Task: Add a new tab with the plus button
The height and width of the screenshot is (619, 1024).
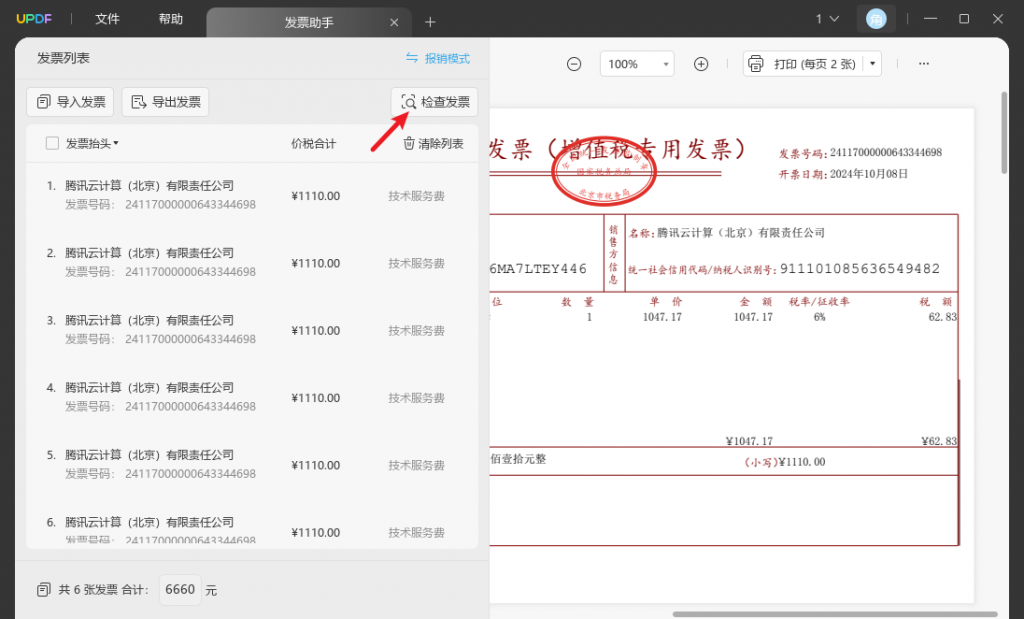Action: (430, 22)
